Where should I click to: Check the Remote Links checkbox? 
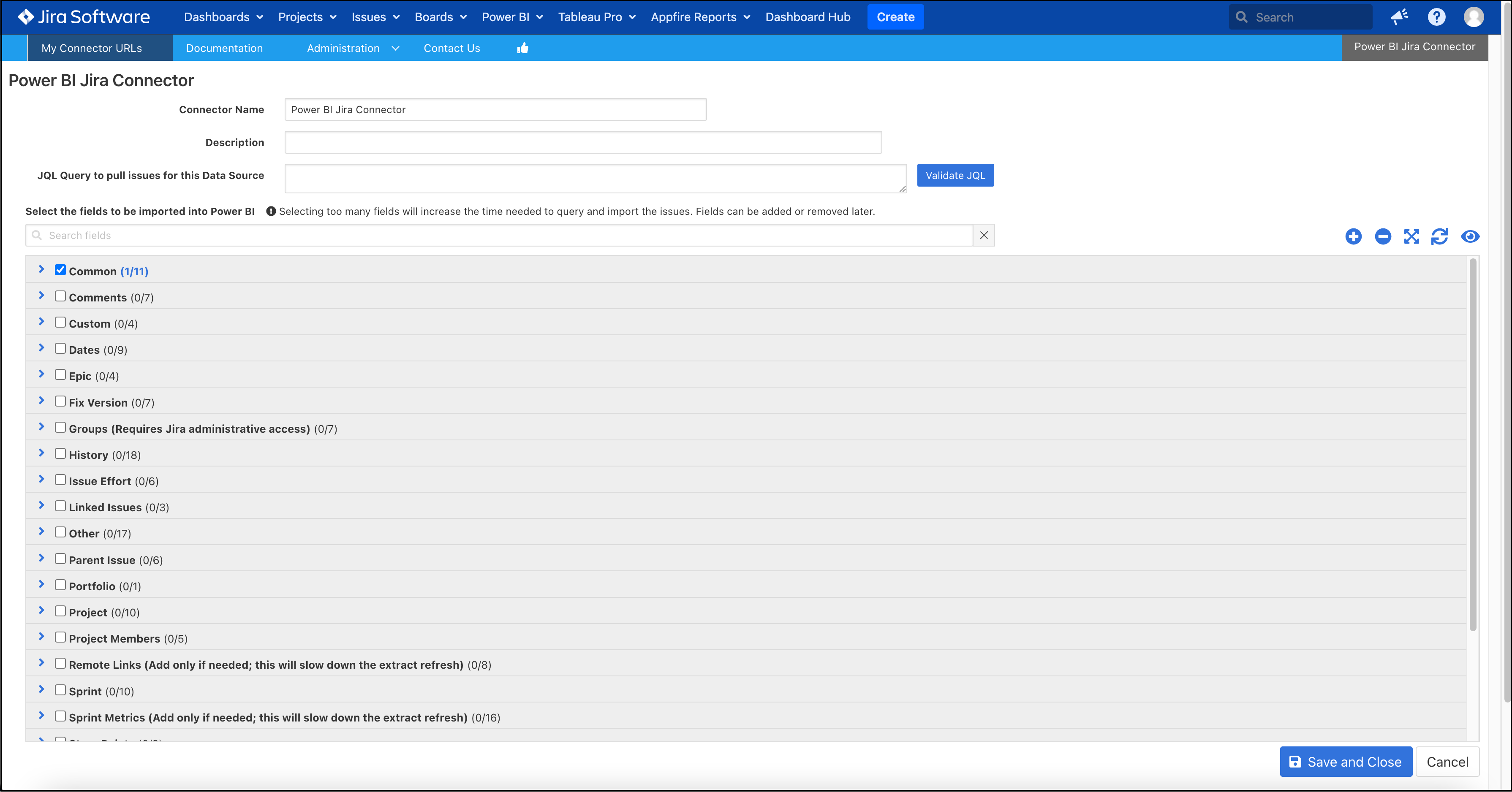click(60, 664)
